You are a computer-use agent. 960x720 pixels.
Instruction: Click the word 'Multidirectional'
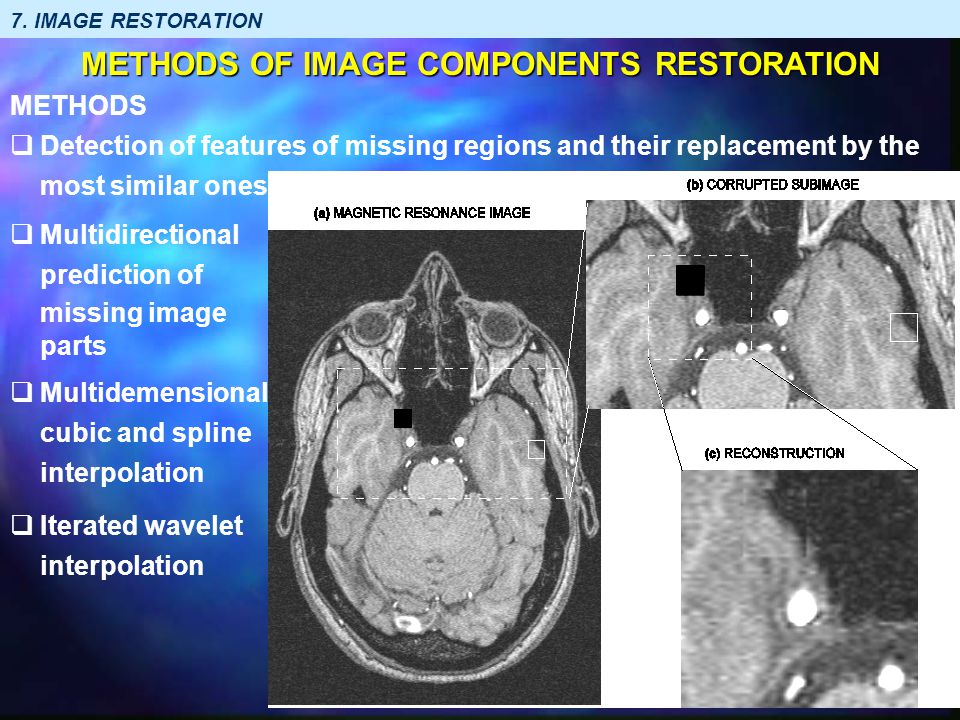140,234
